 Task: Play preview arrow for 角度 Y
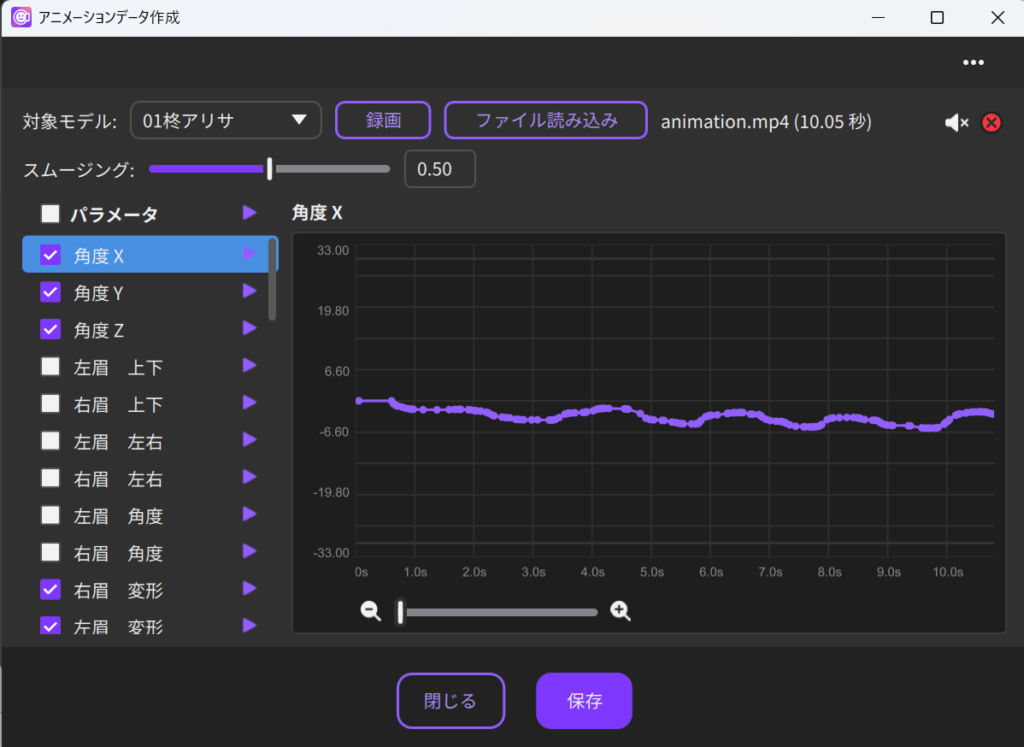[x=249, y=291]
